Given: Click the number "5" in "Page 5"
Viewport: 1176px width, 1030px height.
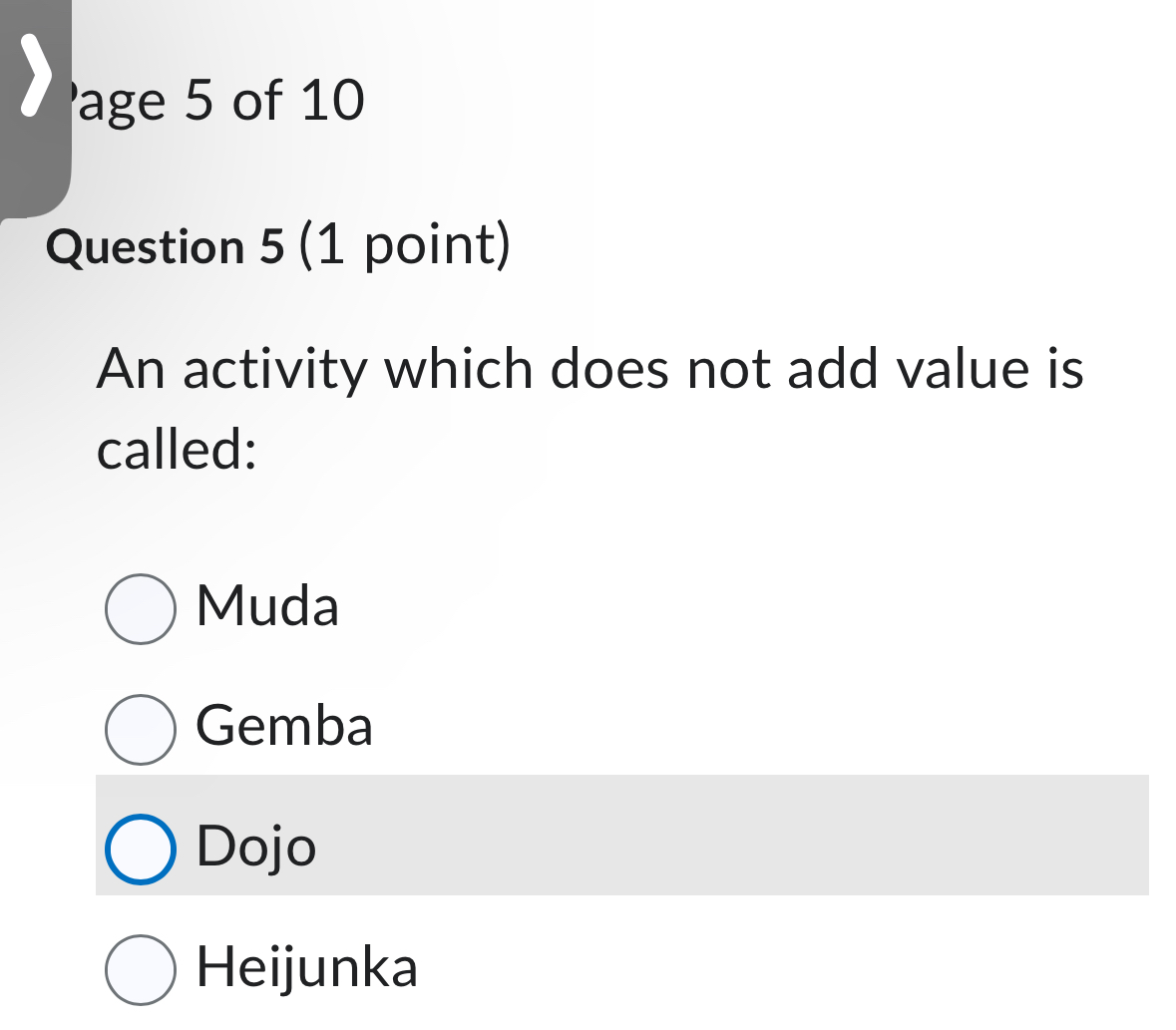Looking at the screenshot, I should (198, 101).
